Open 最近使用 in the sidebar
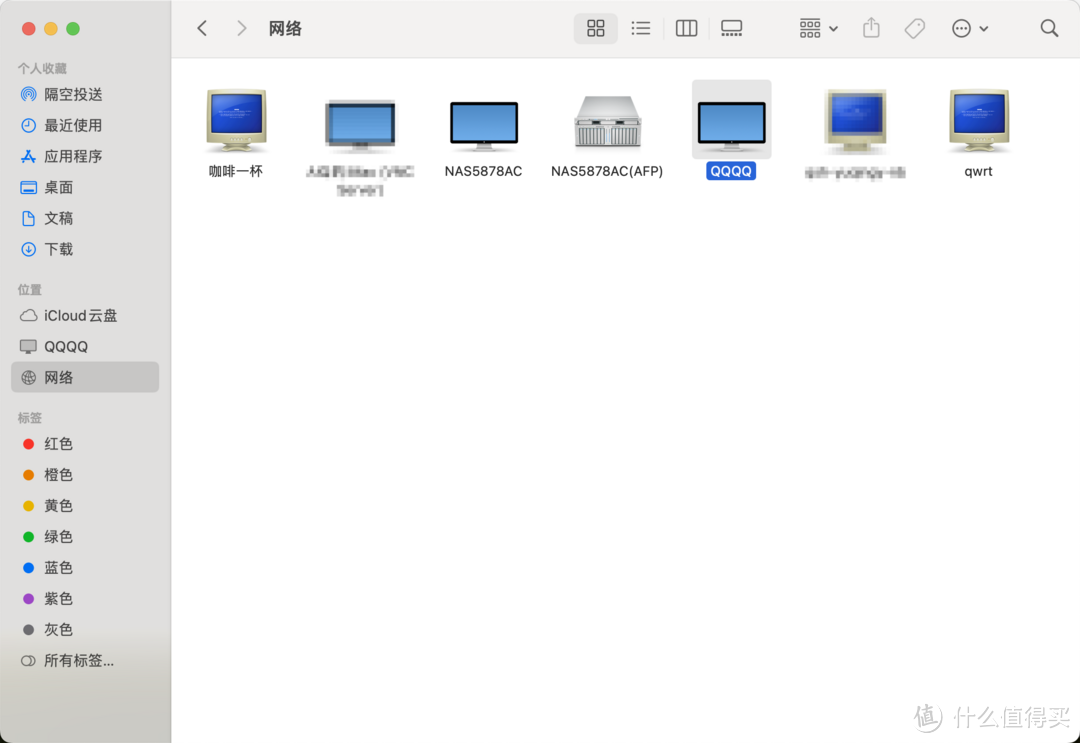Viewport: 1080px width, 743px height. click(x=85, y=125)
